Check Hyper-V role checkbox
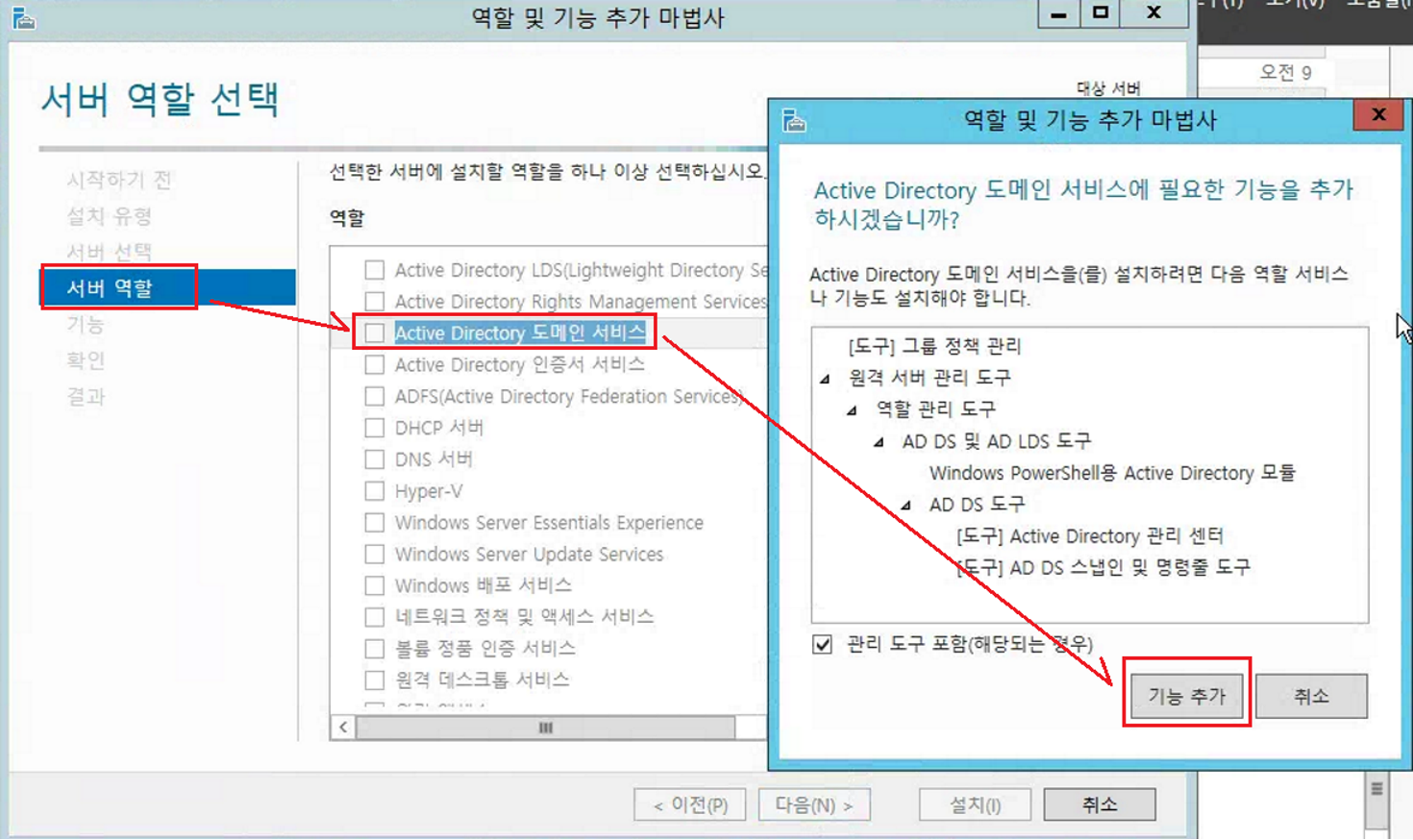 click(x=375, y=491)
